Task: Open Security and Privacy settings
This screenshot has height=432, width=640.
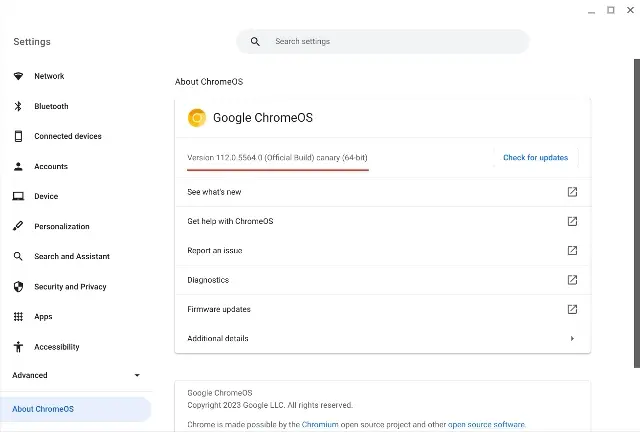Action: pos(76,287)
